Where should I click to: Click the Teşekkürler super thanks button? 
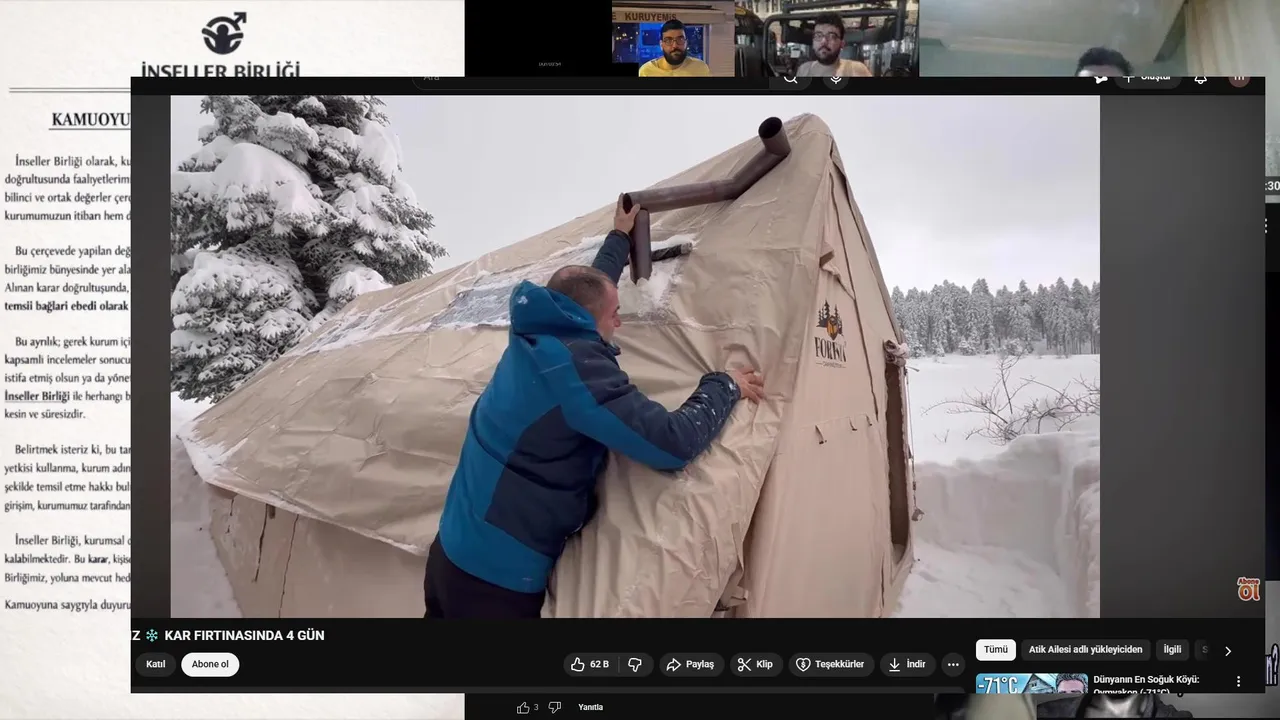(x=830, y=664)
